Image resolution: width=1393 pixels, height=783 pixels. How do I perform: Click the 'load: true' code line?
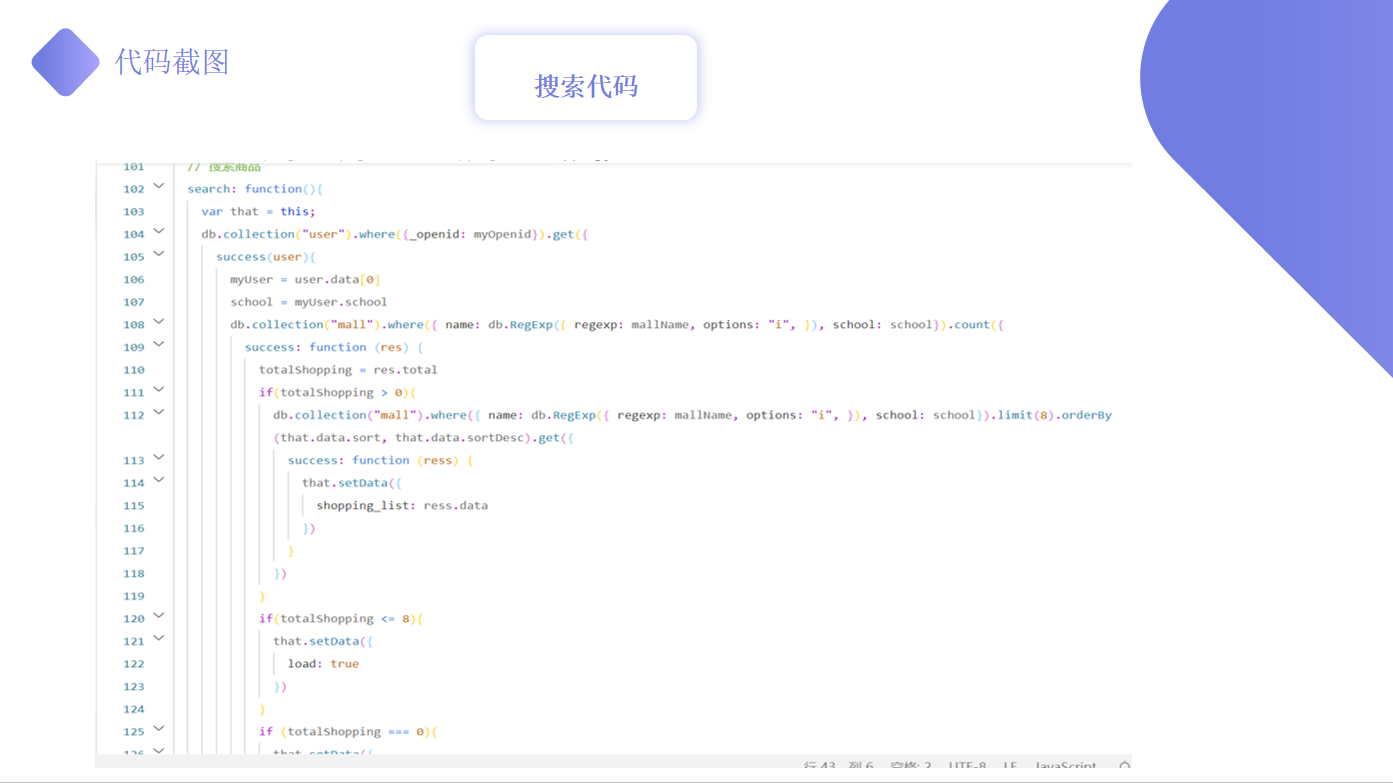point(323,664)
